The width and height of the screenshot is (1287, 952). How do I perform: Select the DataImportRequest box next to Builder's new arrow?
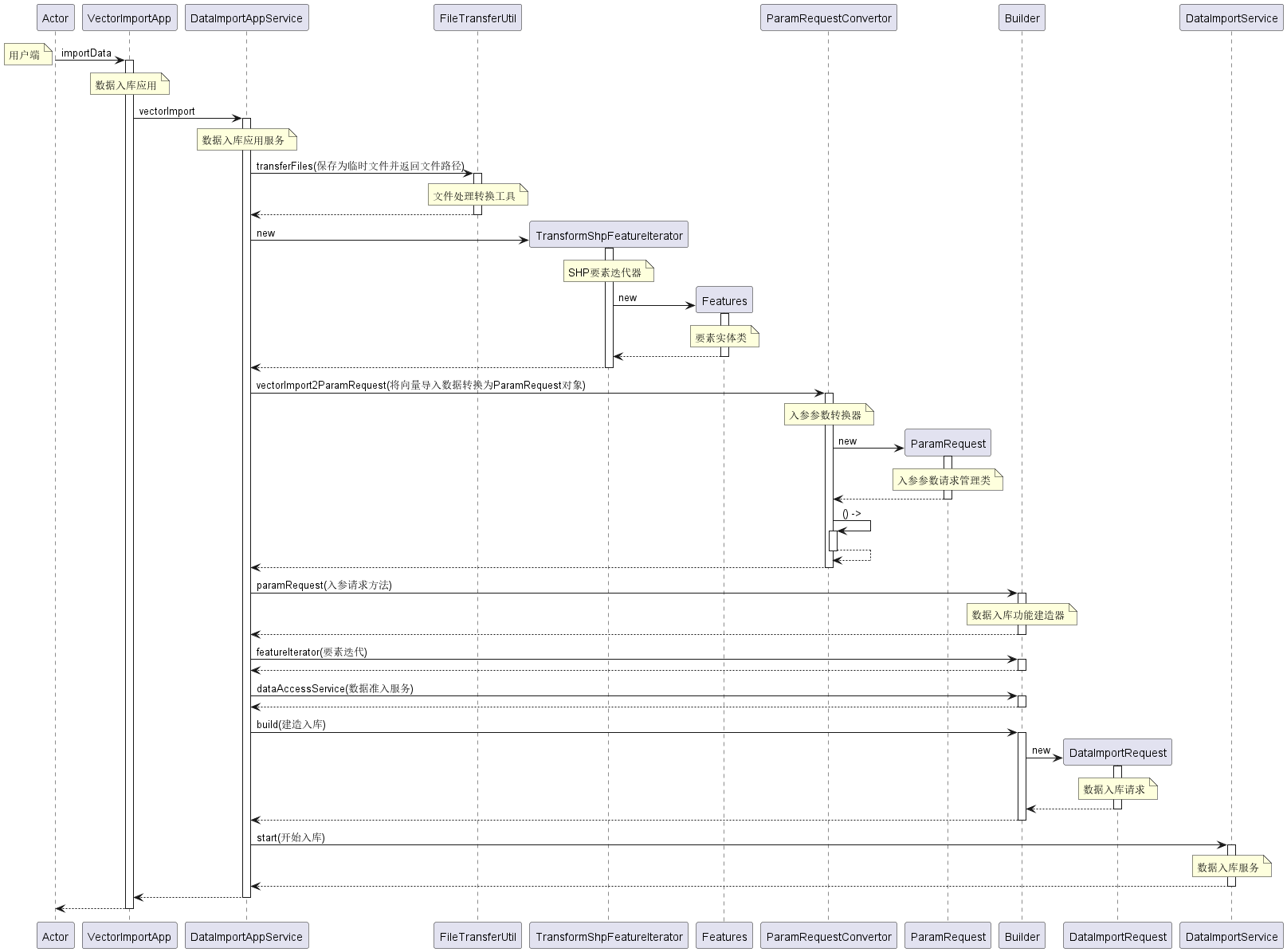(1117, 752)
